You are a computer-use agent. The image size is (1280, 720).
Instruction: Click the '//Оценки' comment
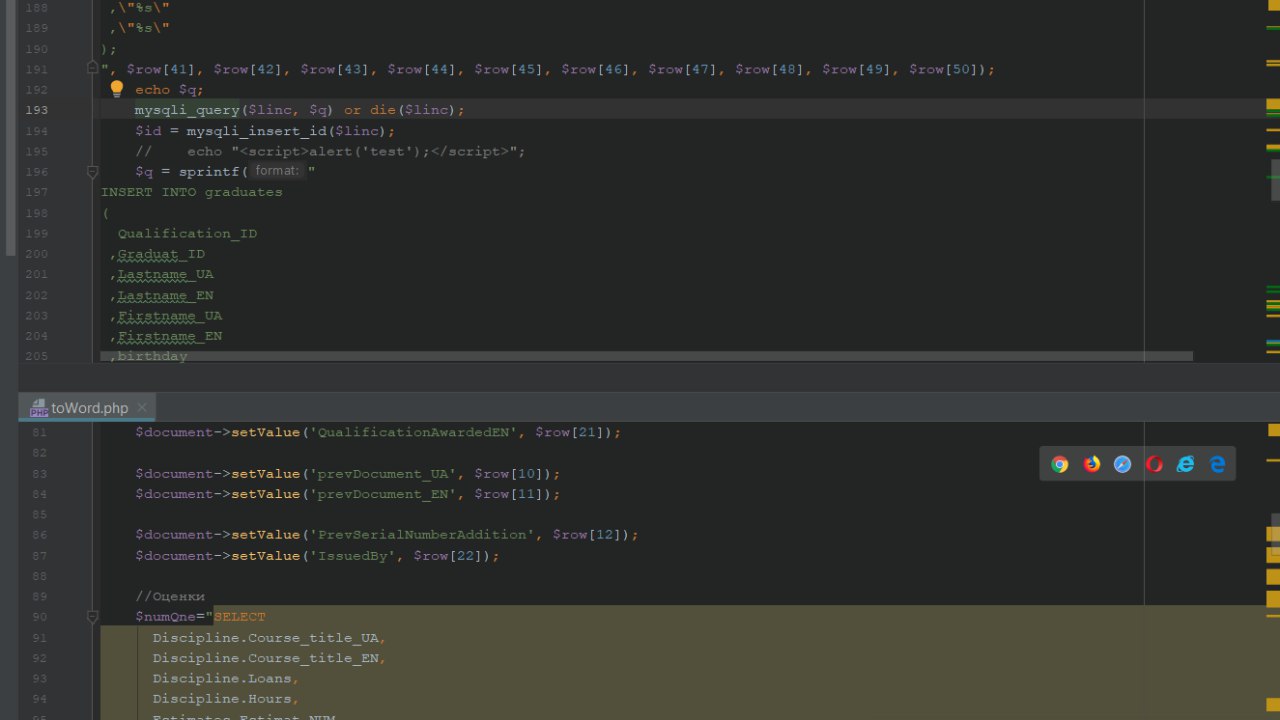tap(170, 597)
